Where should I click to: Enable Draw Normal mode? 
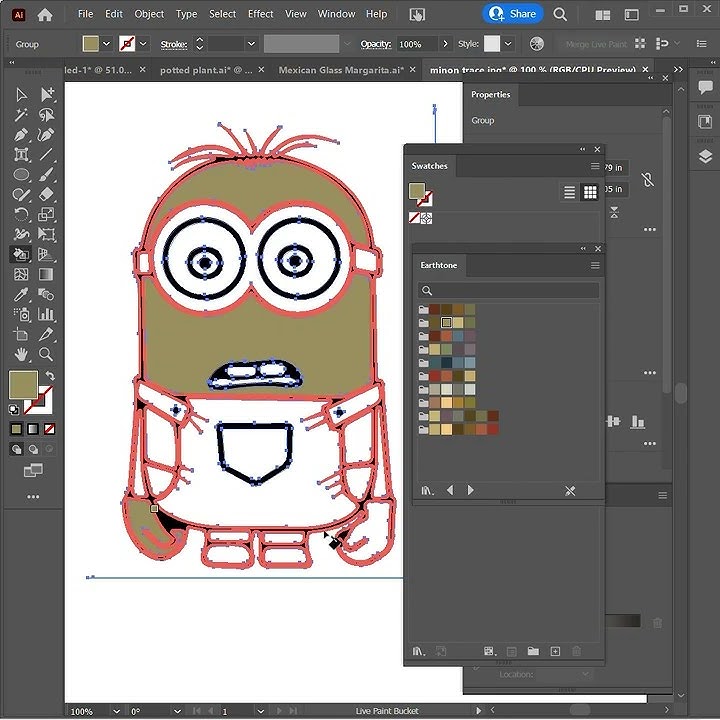click(x=17, y=449)
